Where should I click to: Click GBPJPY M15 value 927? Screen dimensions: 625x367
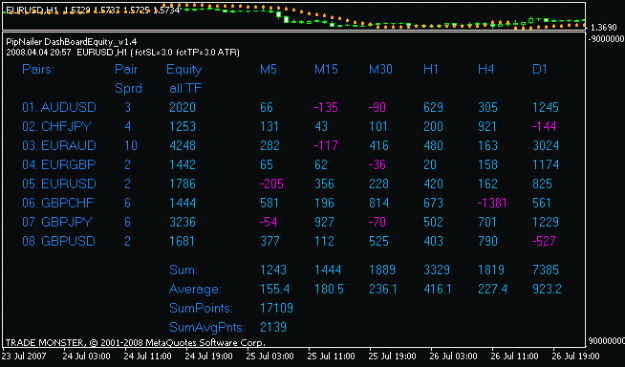tap(324, 222)
